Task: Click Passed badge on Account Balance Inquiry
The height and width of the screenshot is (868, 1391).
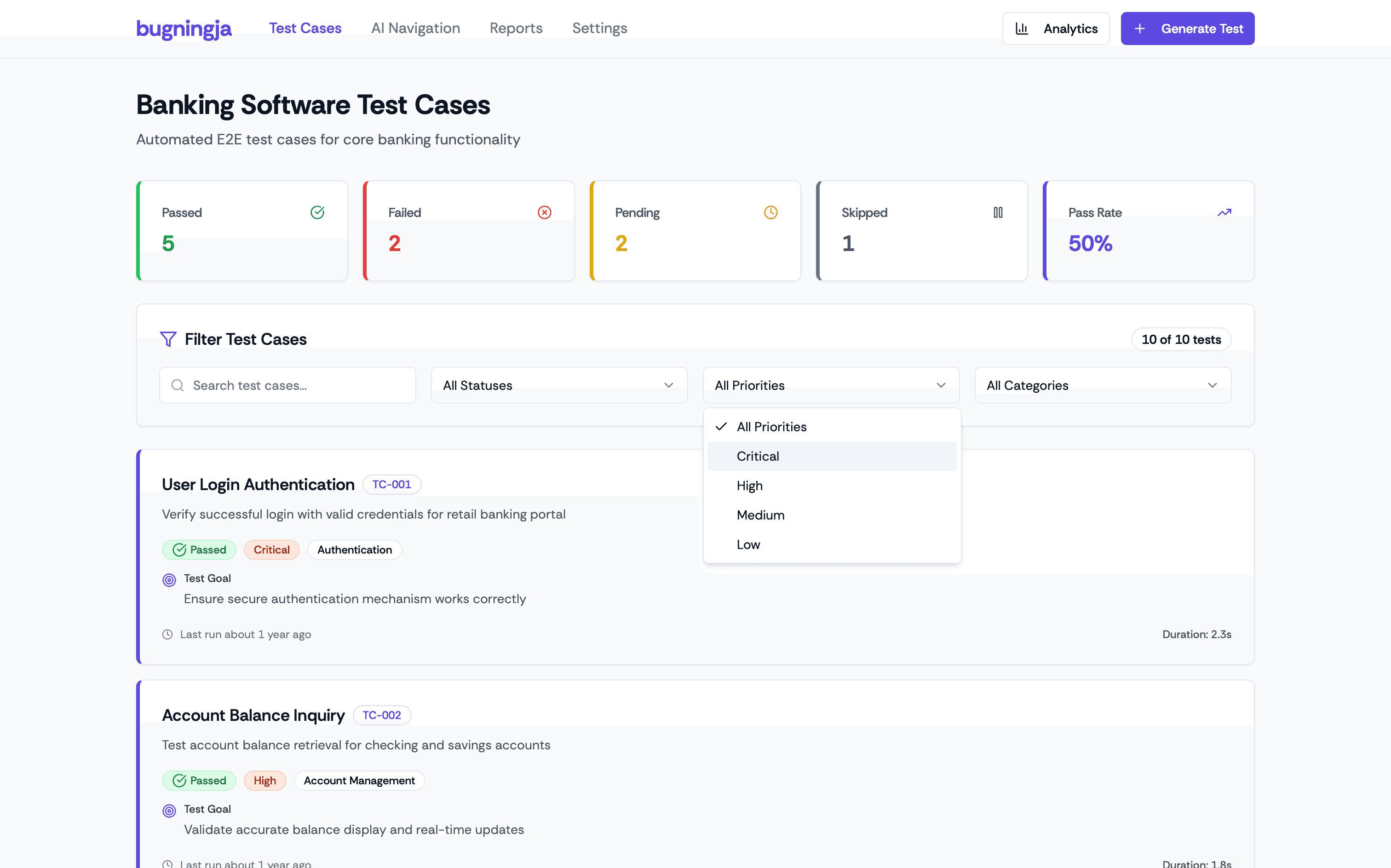Action: coord(199,781)
